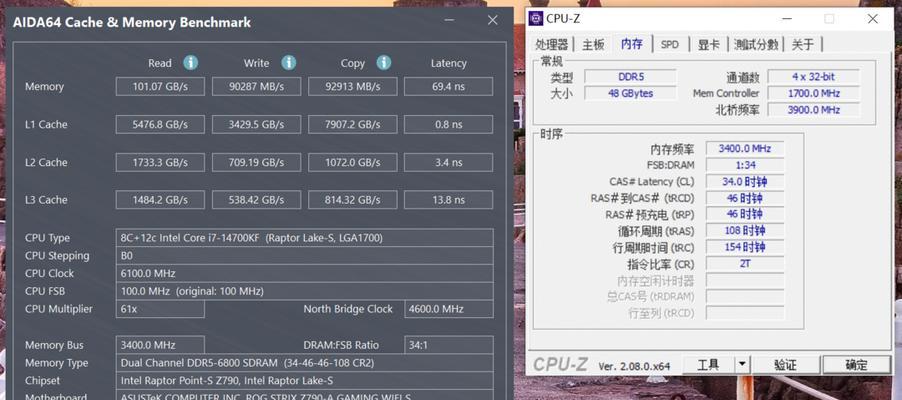
Task: Click the L2 Cache Latency value 3.4 ns
Action: (448, 162)
